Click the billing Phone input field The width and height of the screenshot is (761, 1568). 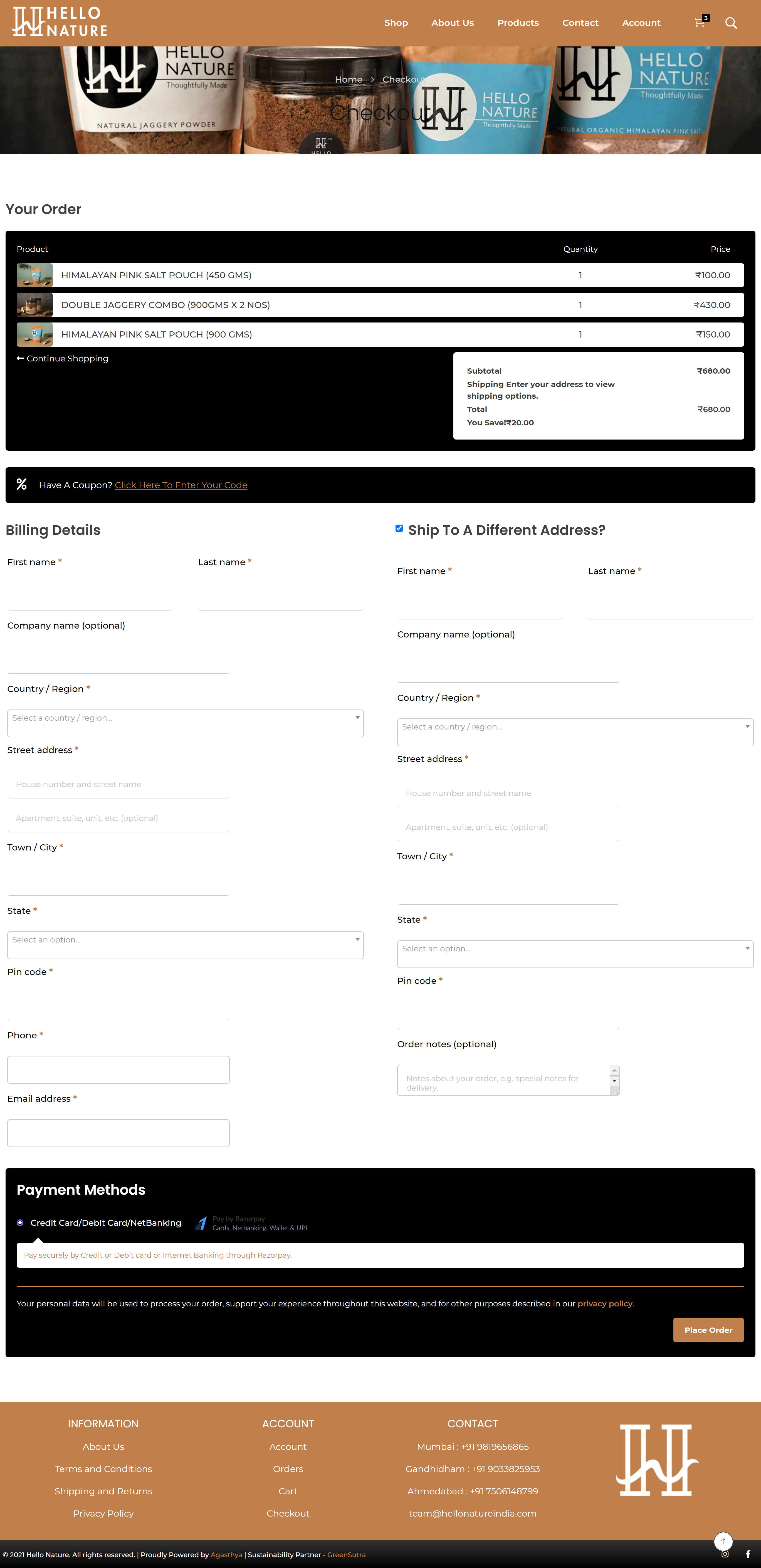118,1070
